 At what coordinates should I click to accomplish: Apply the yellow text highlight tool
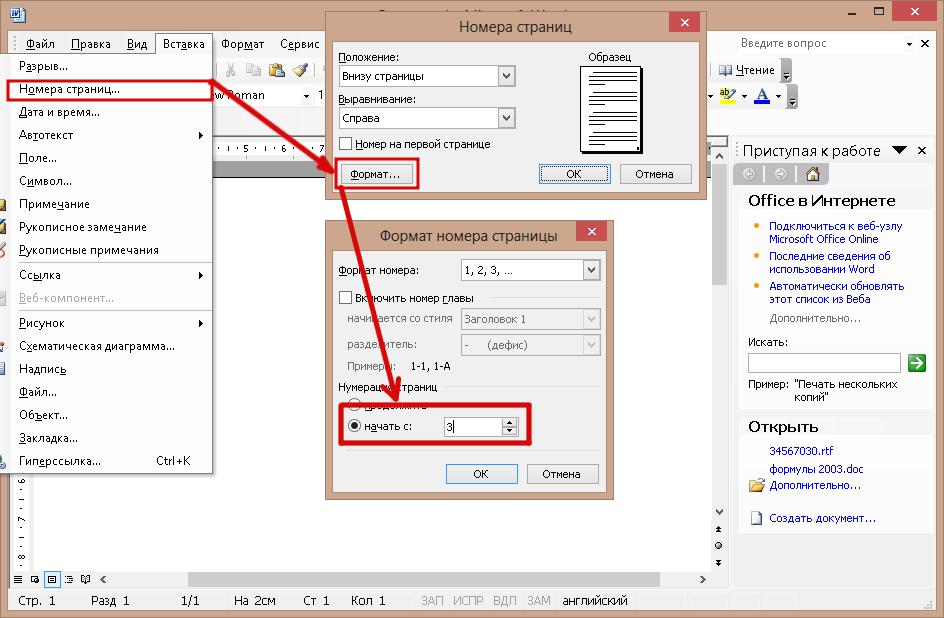727,96
